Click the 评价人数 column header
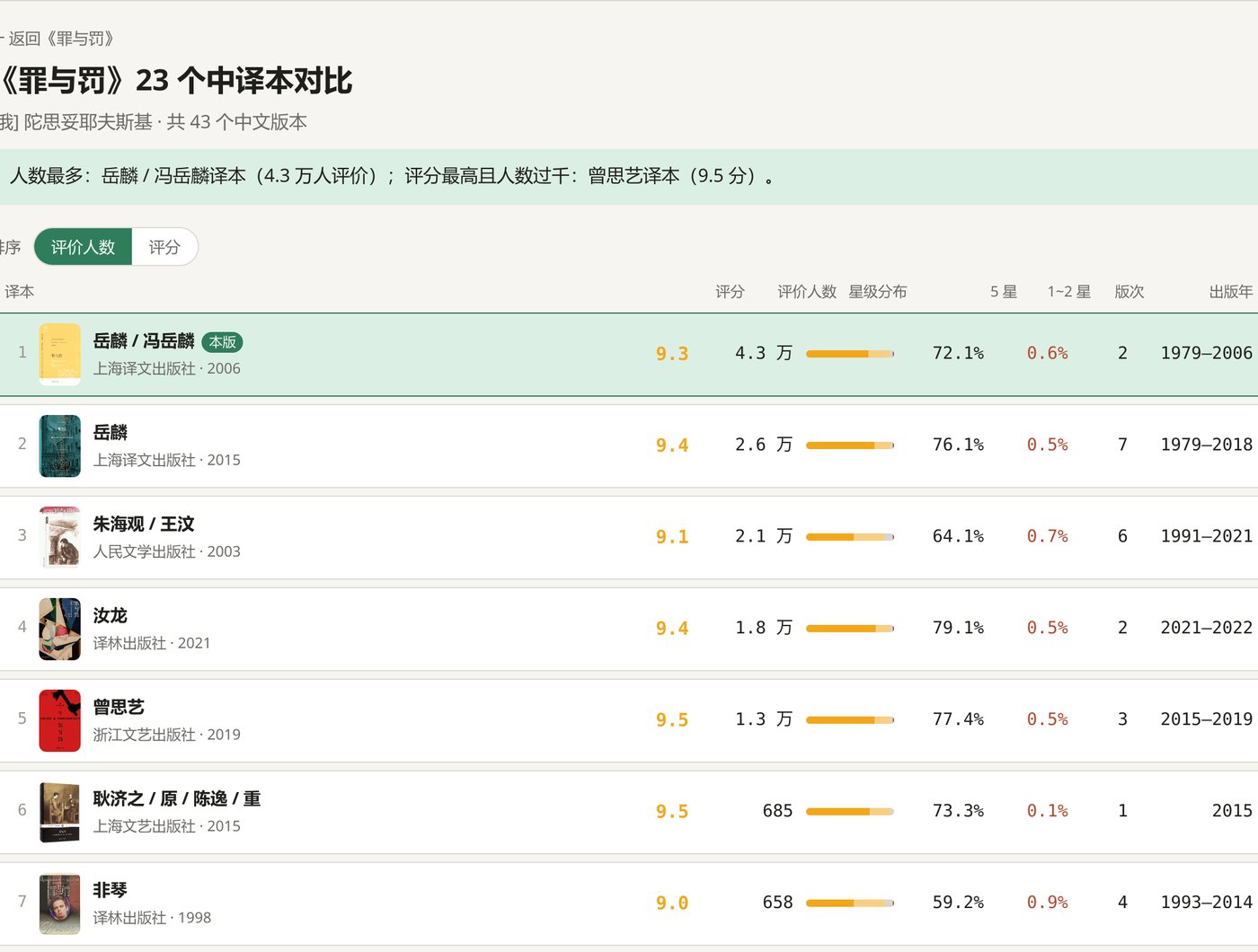Viewport: 1258px width, 952px height. [x=807, y=292]
